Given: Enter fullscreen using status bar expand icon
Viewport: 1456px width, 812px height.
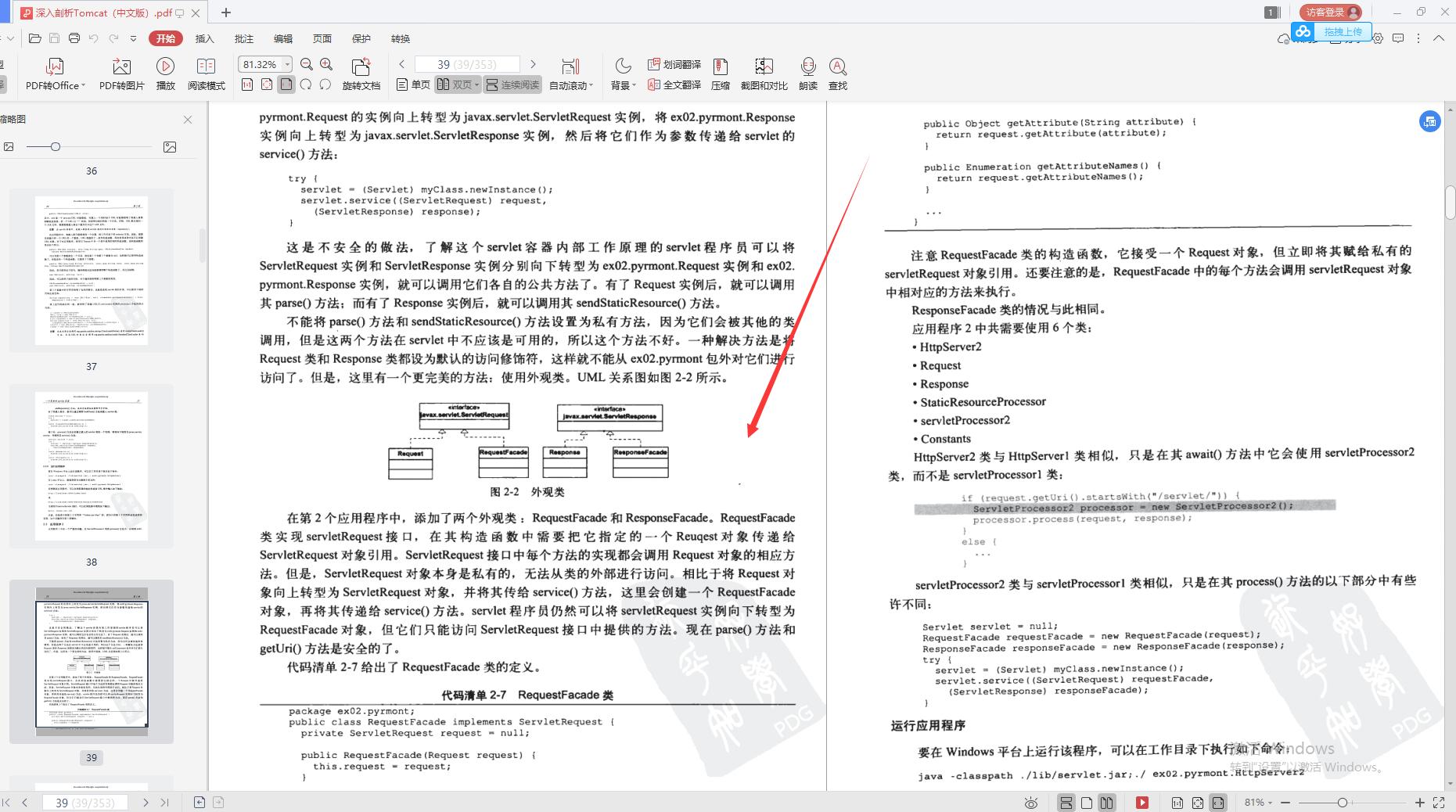Looking at the screenshot, I should (x=1439, y=803).
